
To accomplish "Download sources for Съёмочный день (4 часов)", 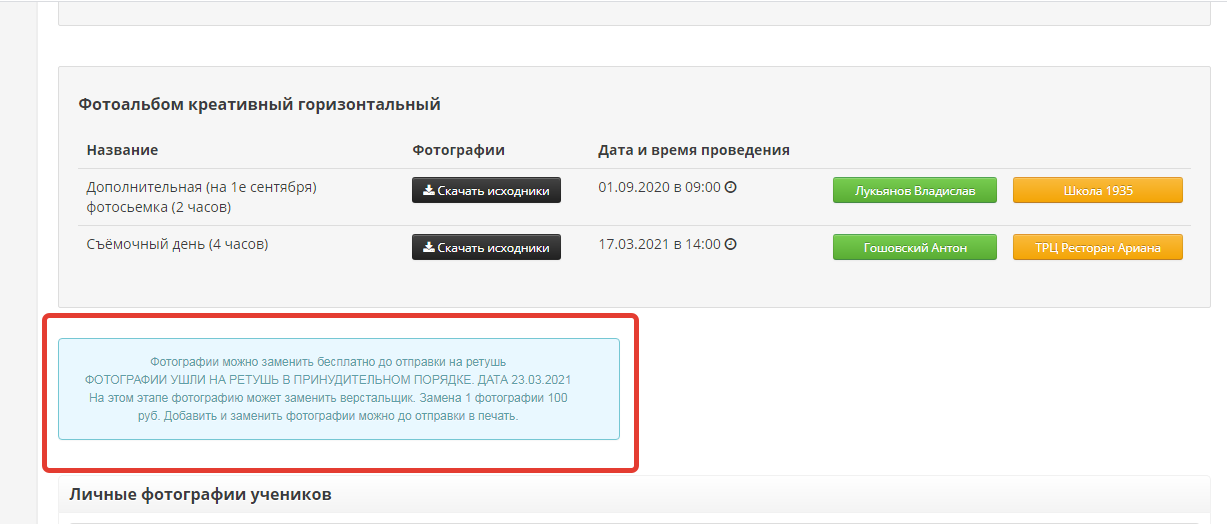I will [486, 247].
